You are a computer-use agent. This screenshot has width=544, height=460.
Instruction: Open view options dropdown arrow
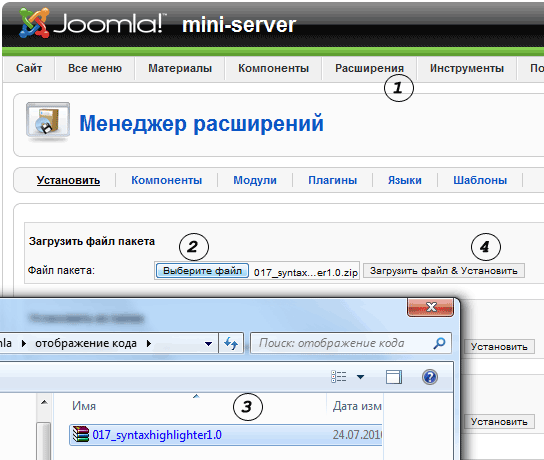point(360,377)
